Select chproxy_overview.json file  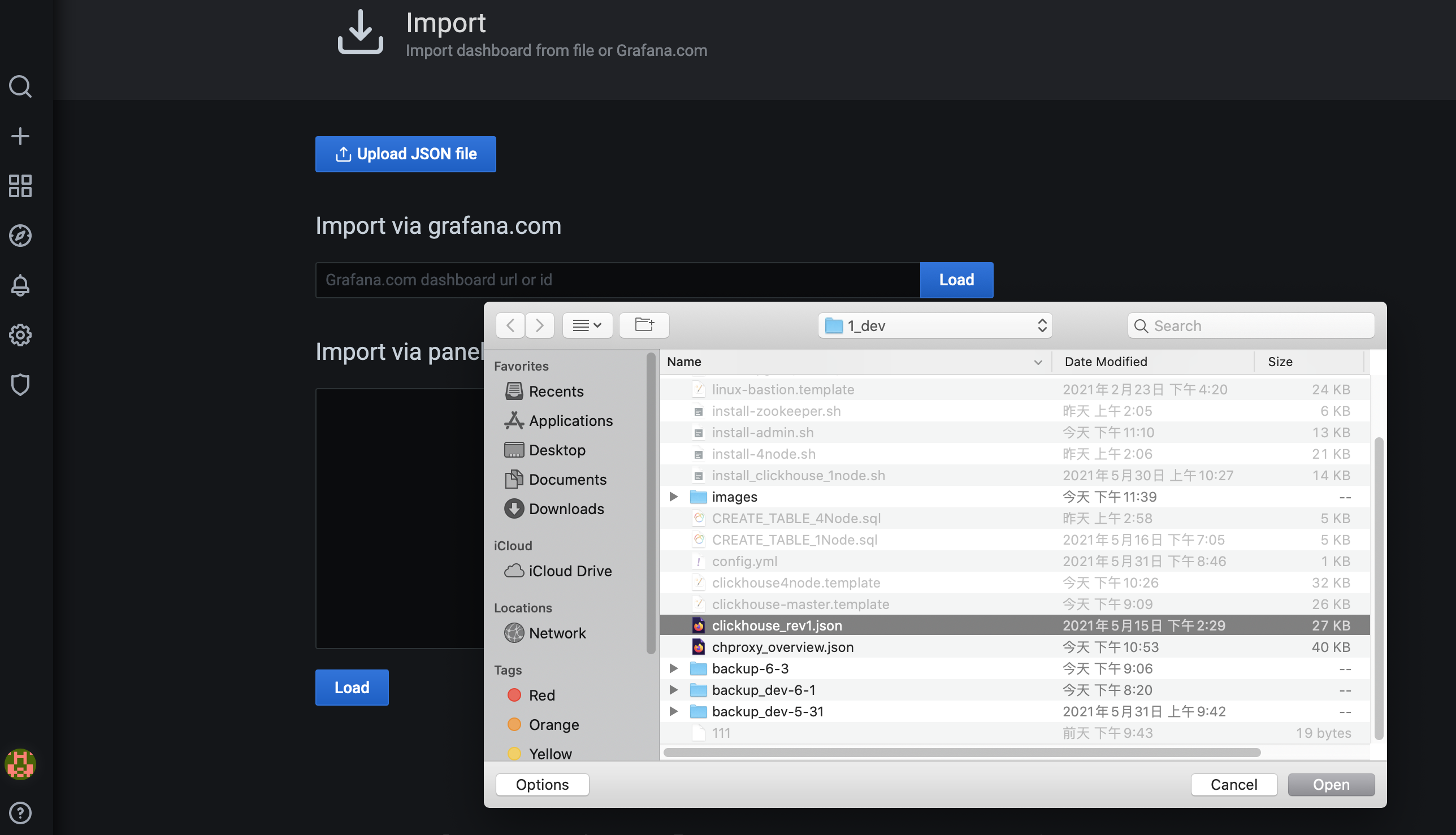coord(782,647)
